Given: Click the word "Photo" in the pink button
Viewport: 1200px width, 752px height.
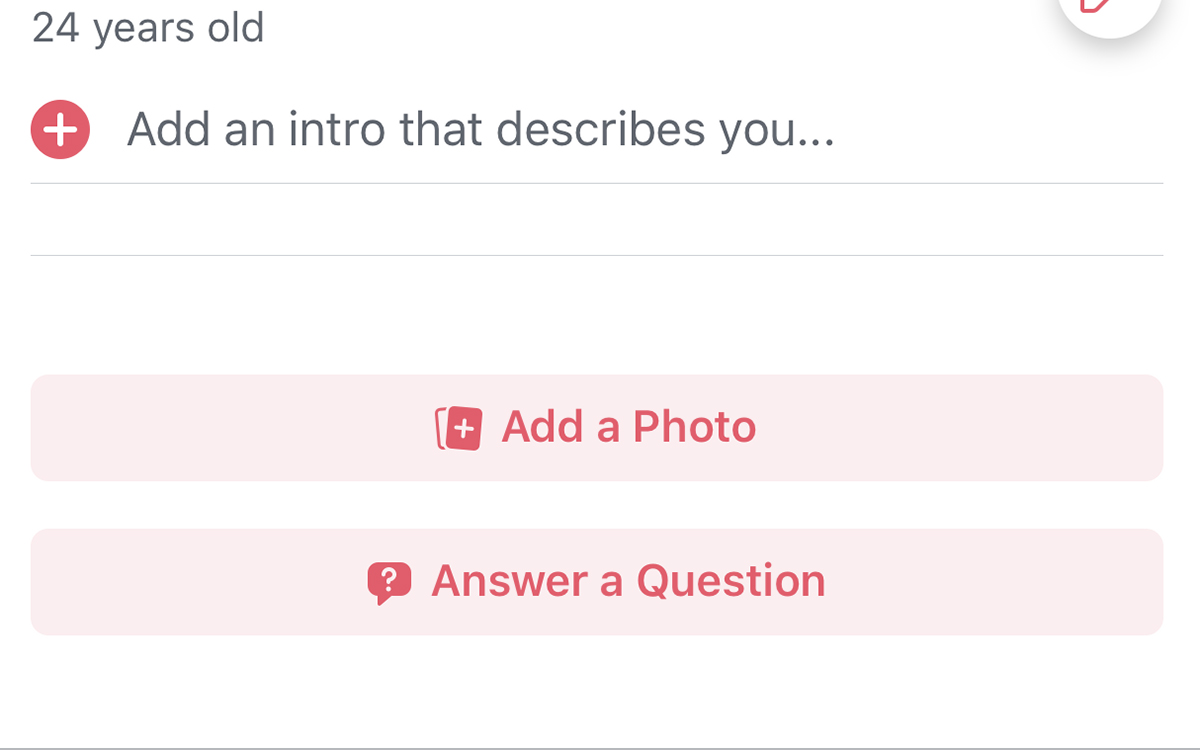Looking at the screenshot, I should click(694, 428).
